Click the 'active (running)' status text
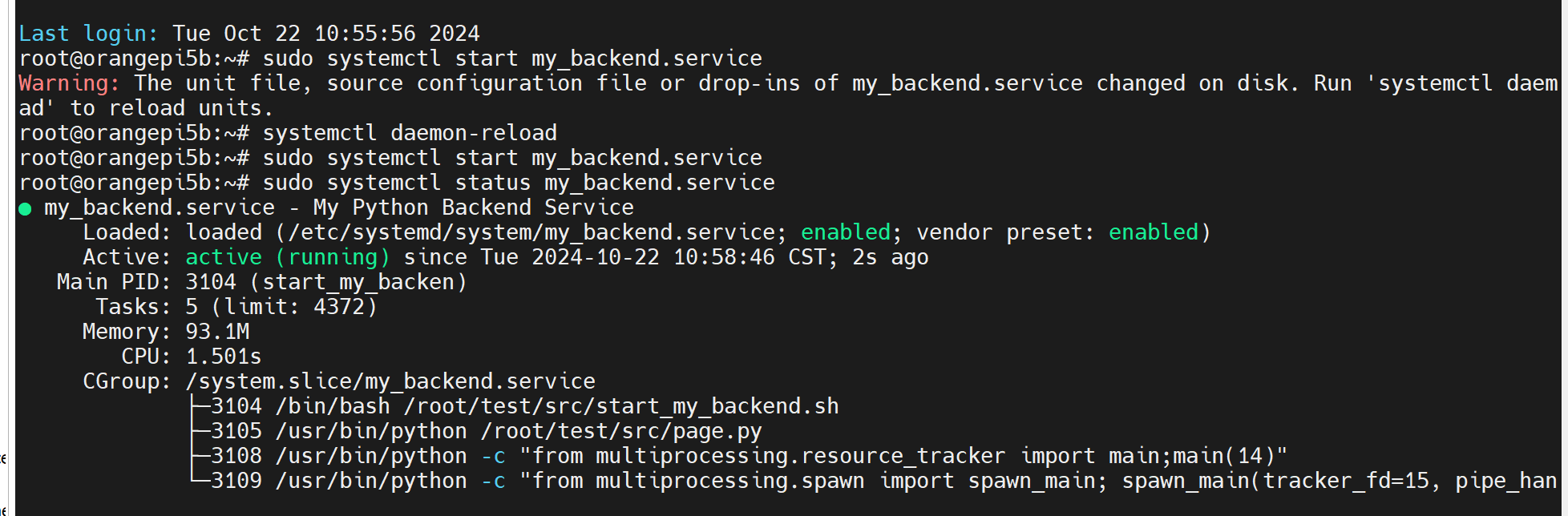This screenshot has width=1568, height=516. pos(288,257)
